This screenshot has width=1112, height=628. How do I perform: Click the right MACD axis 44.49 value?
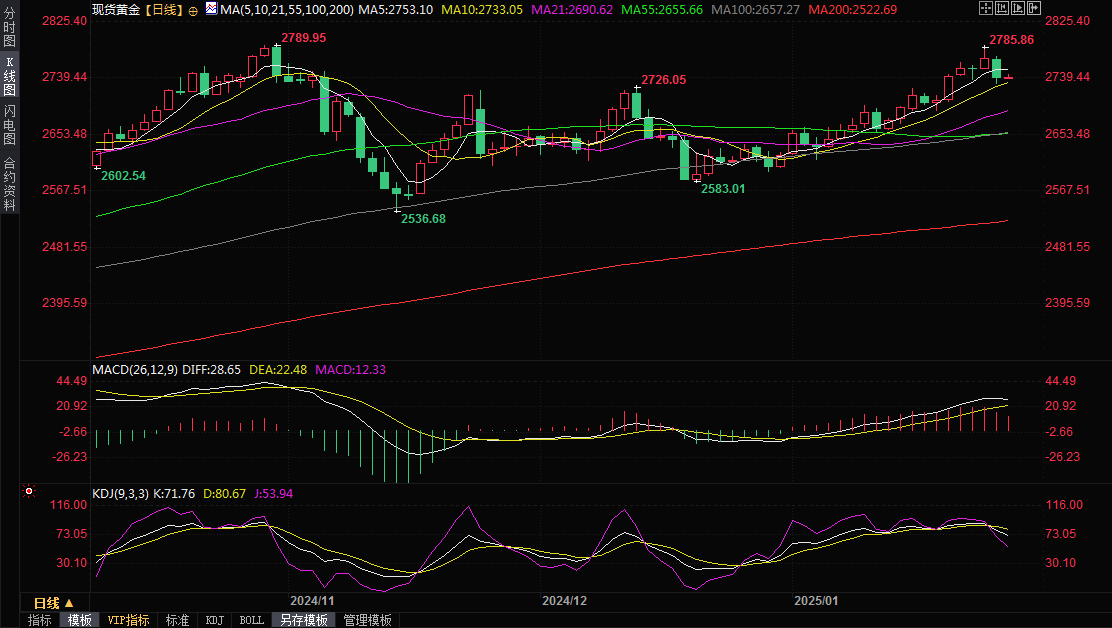1060,381
